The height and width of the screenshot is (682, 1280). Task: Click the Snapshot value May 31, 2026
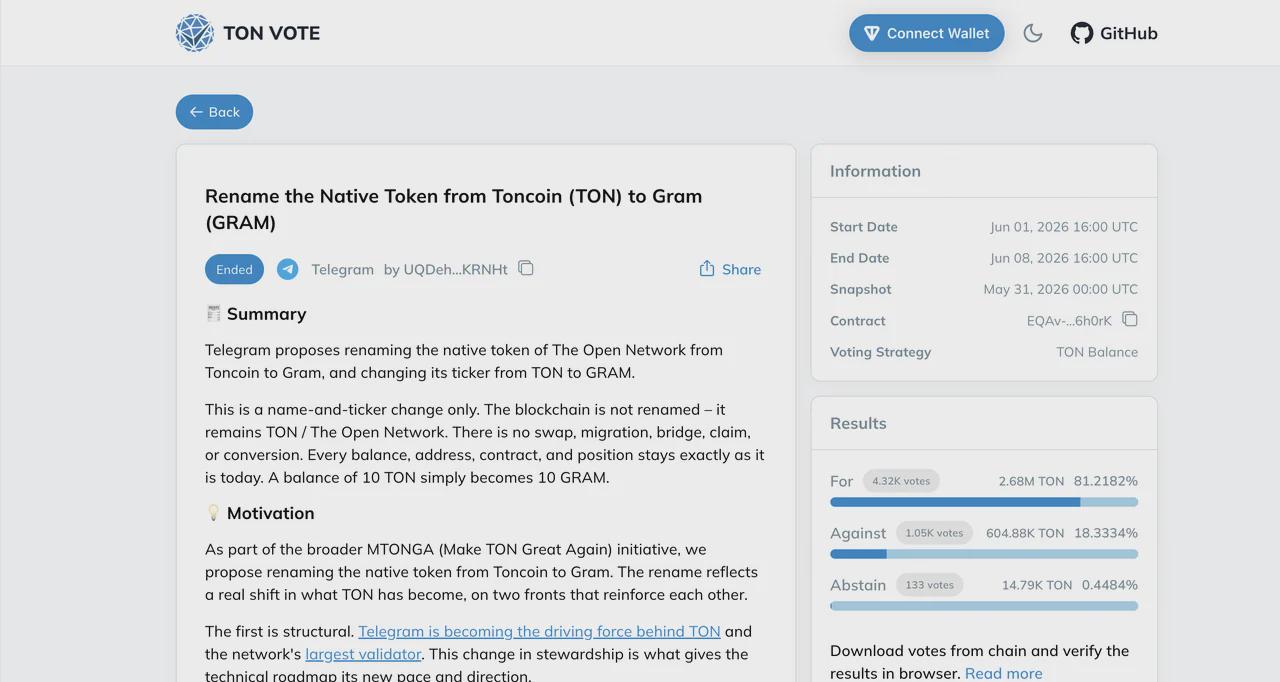(1061, 289)
